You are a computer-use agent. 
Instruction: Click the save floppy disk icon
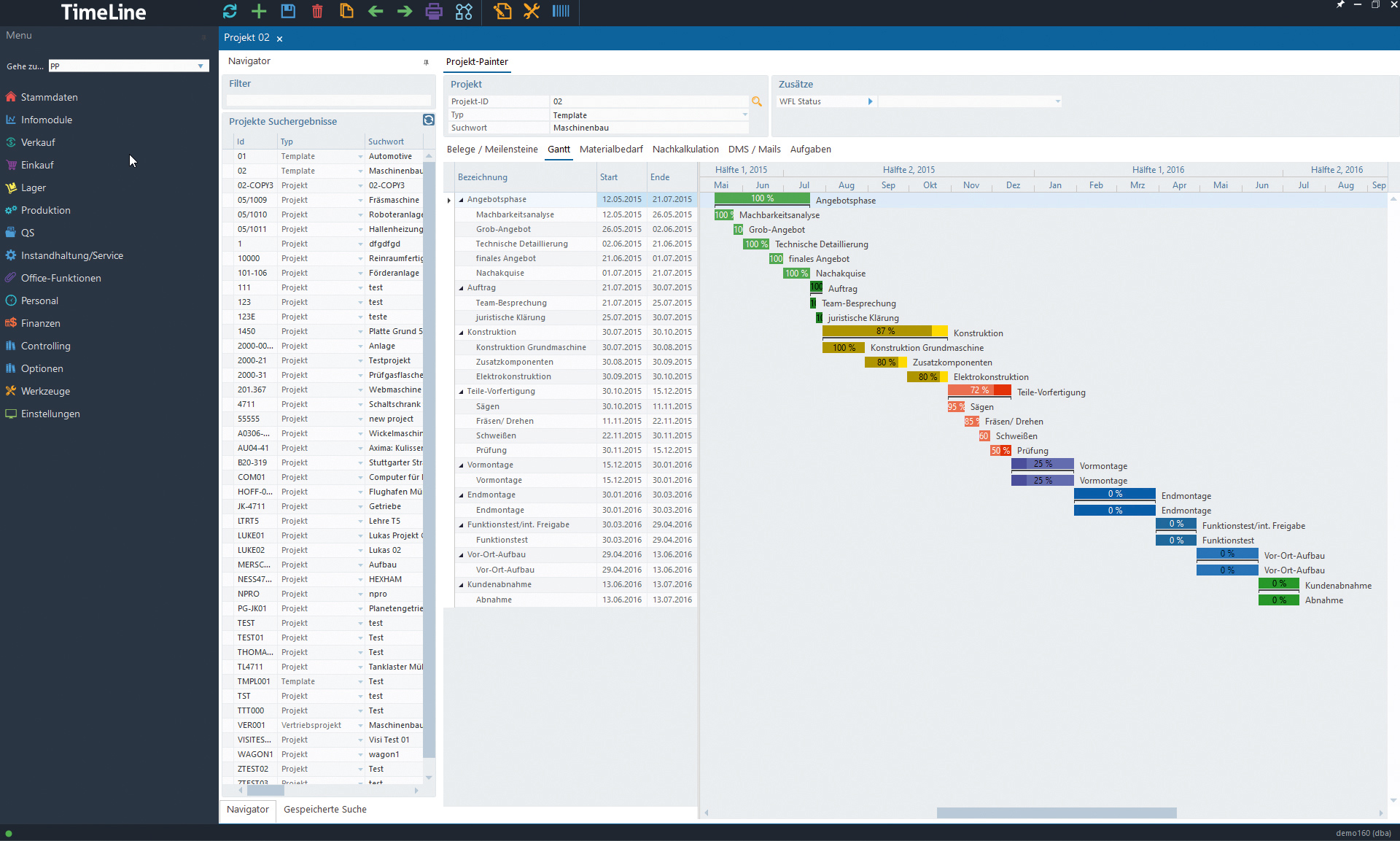tap(288, 11)
